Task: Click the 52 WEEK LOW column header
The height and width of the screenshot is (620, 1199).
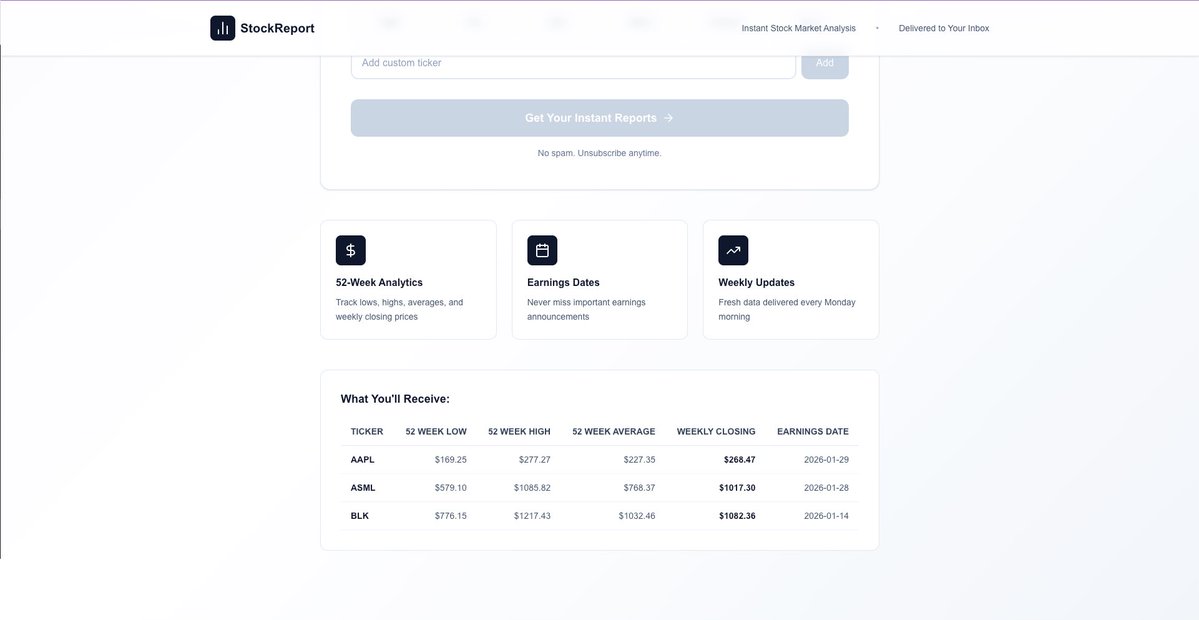Action: (436, 432)
